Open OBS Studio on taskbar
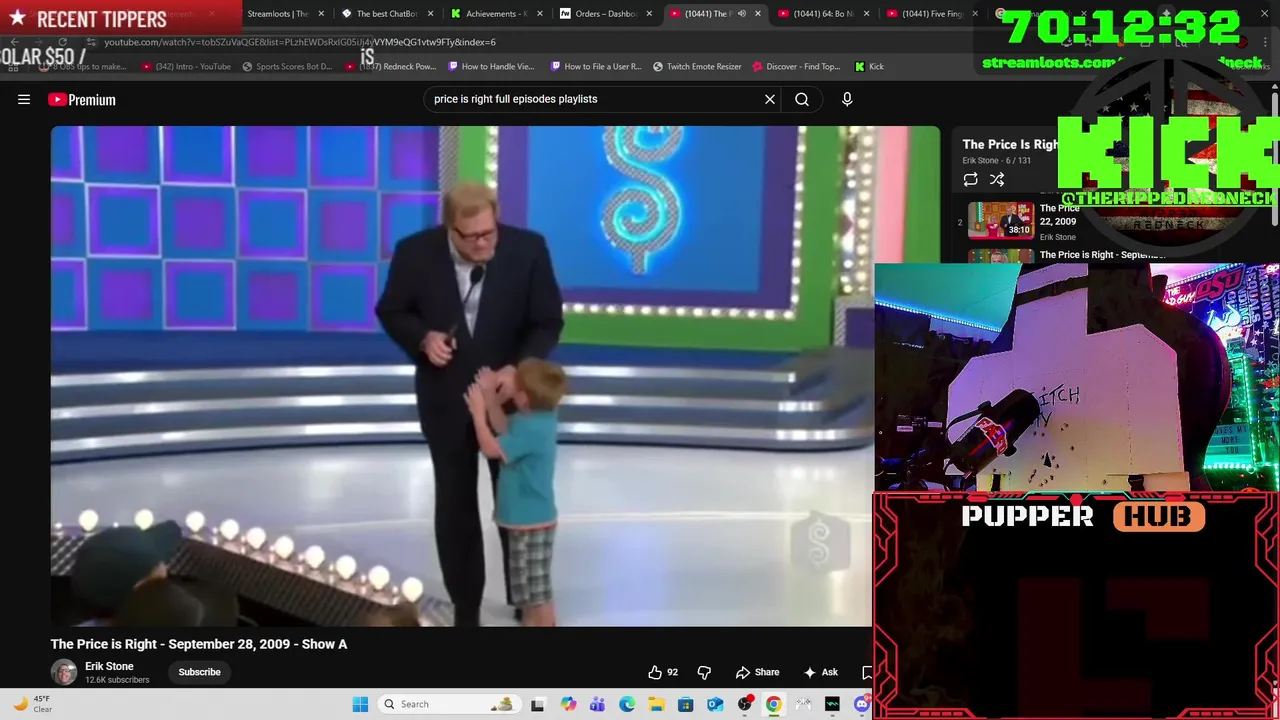 (x=744, y=704)
